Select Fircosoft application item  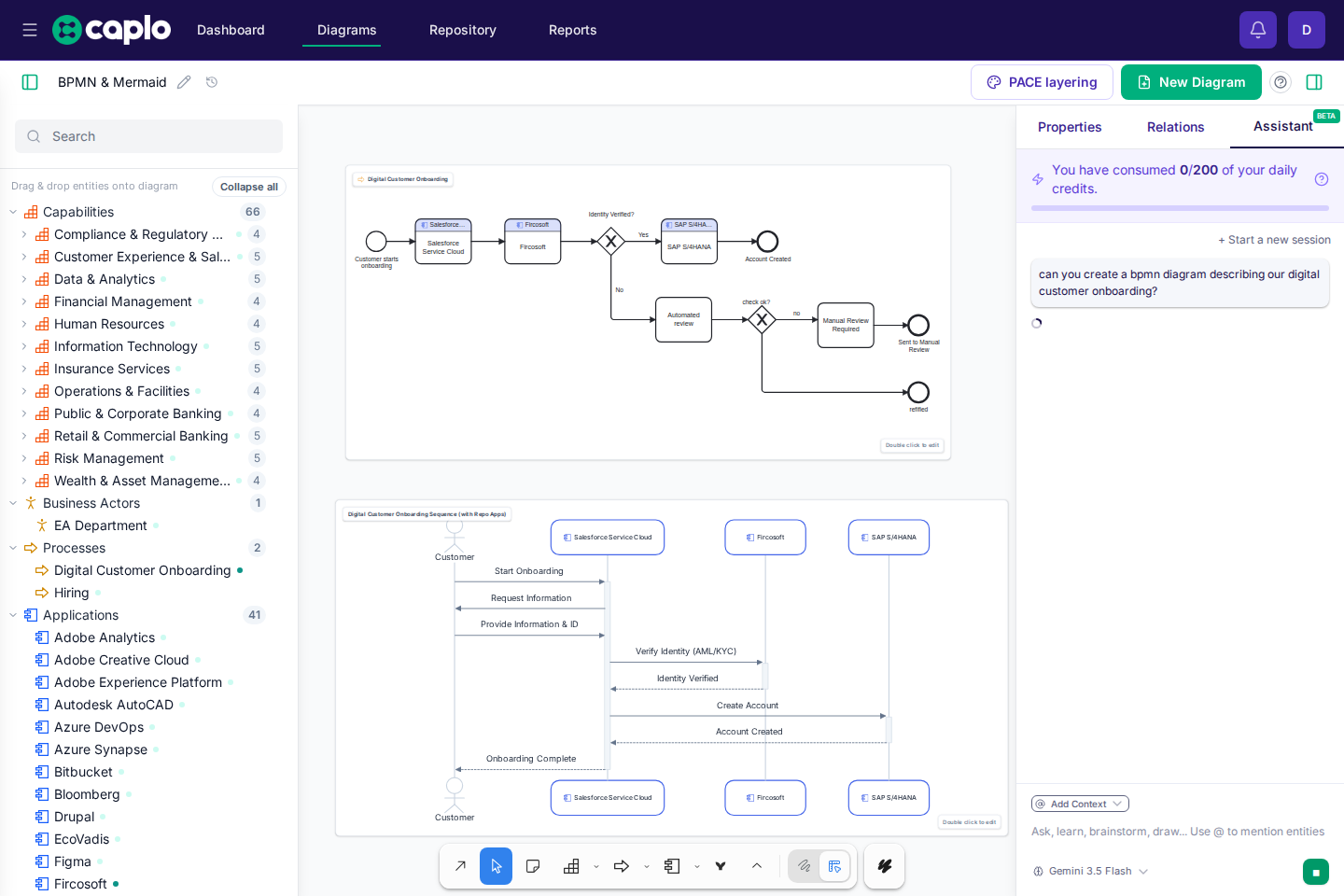80,884
